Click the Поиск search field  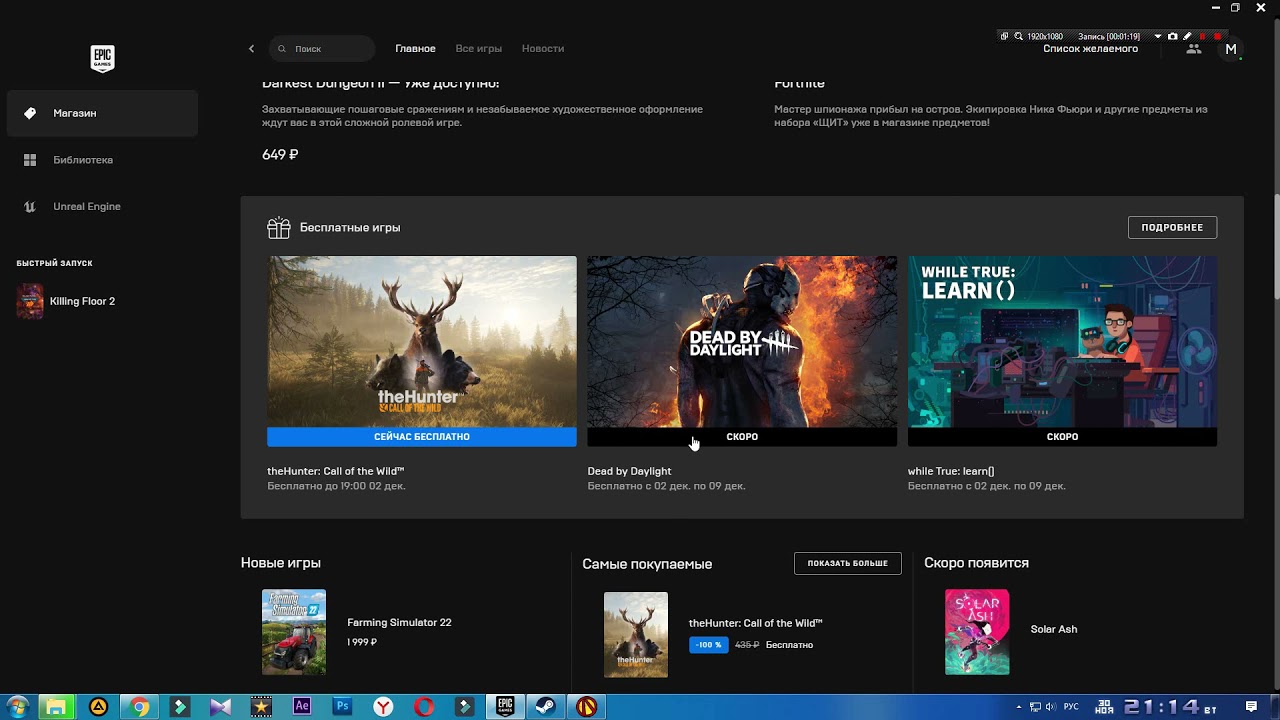pyautogui.click(x=321, y=48)
